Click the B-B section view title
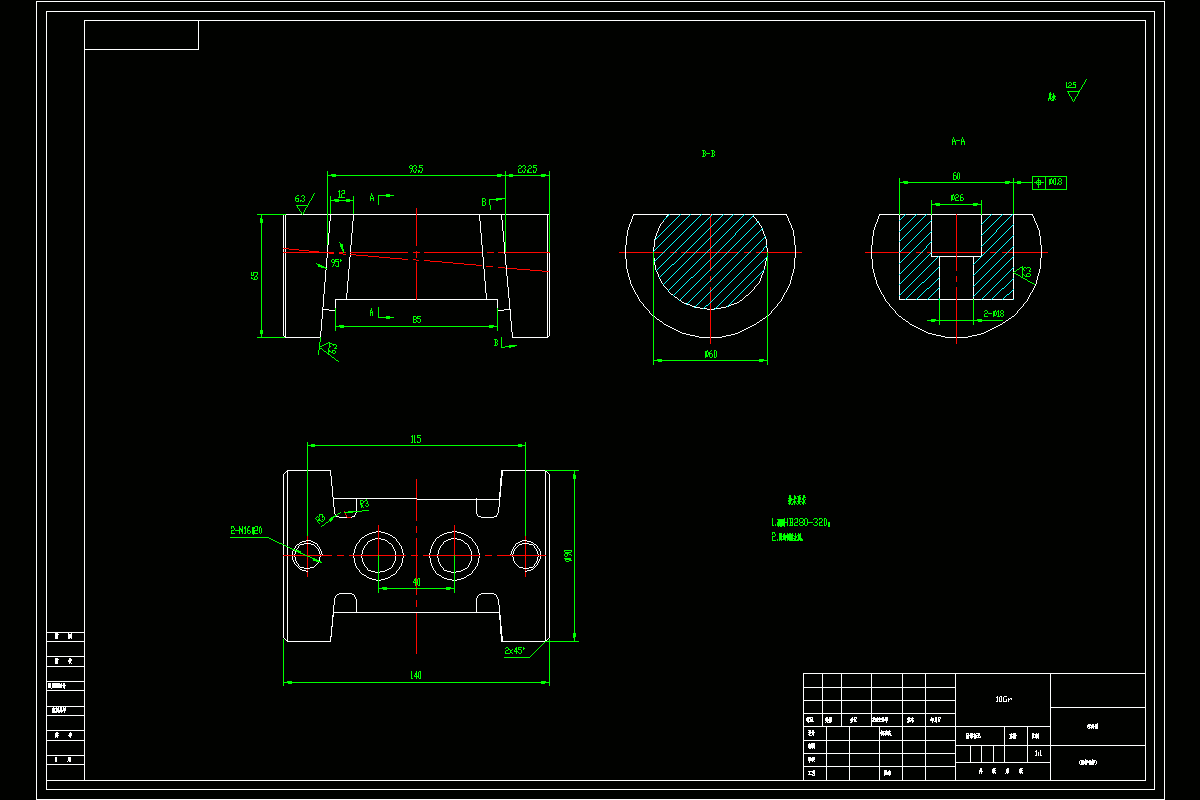Screen dimensions: 1200x800 pos(708,154)
